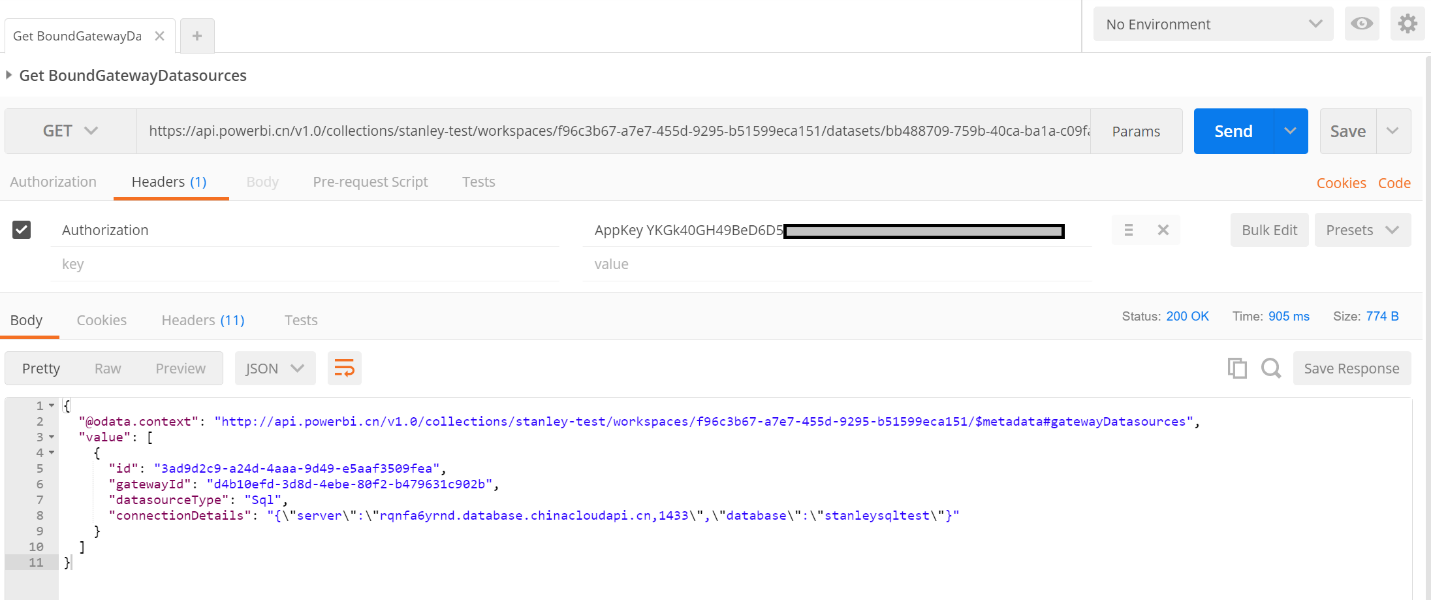Collapse the root JSON object at line 1
This screenshot has height=600, width=1431.
point(51,406)
